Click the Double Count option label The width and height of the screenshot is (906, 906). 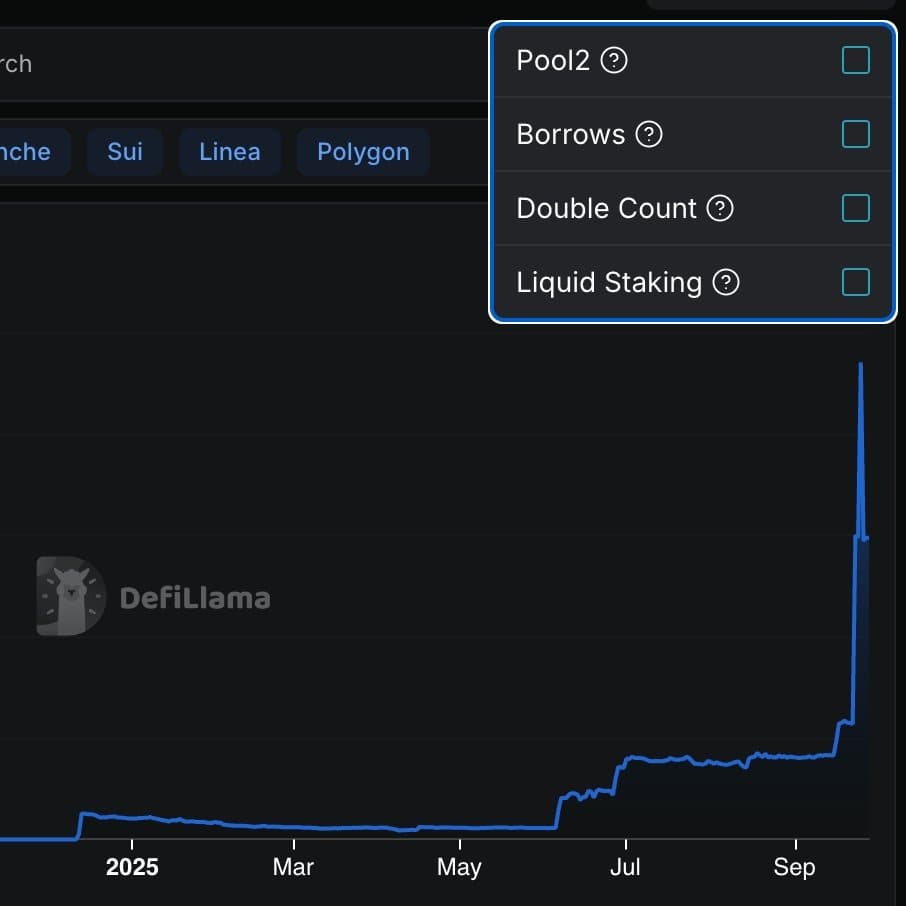(606, 208)
